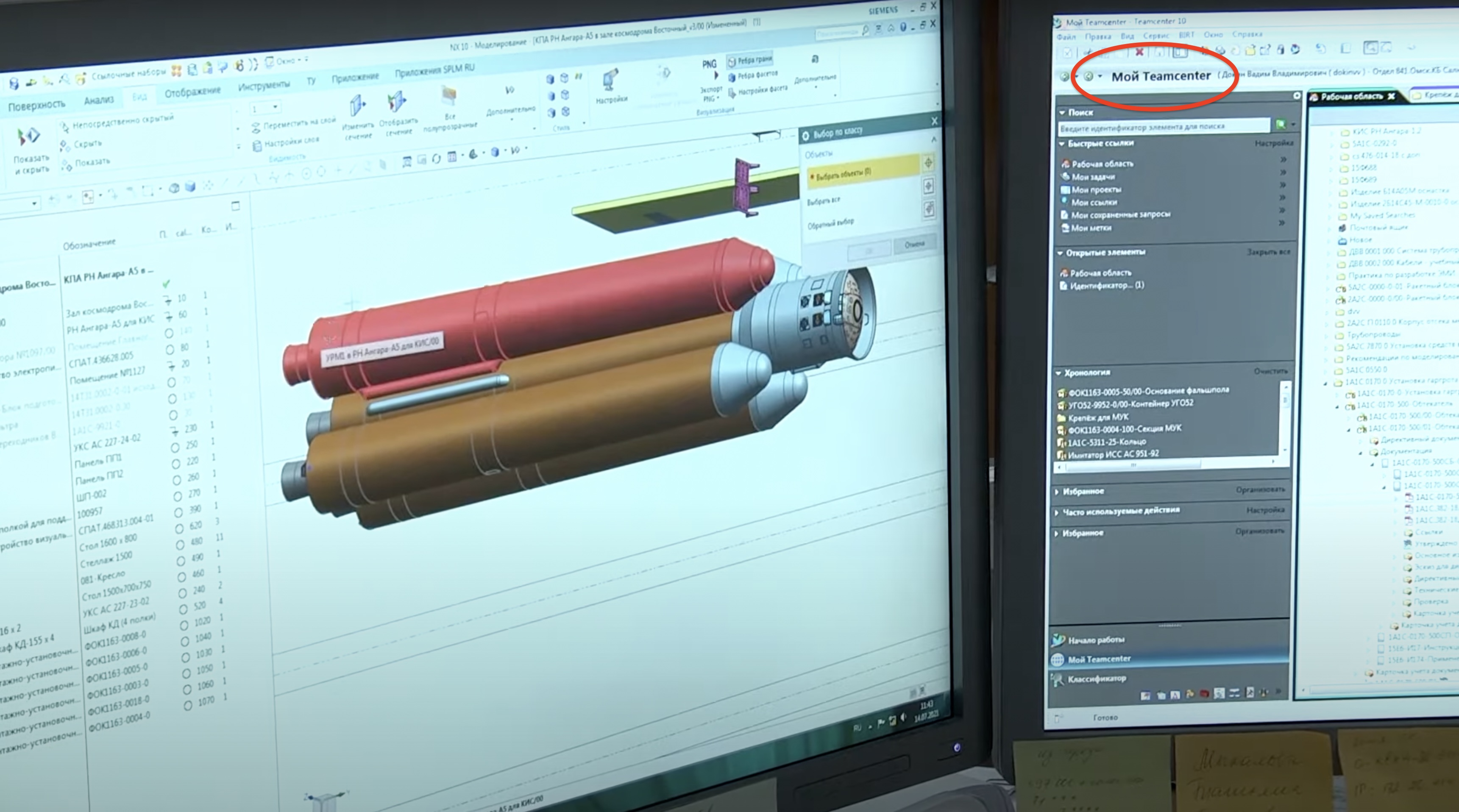Screen dimensions: 1459x812
Task: Collapse Быстрые ссылки section
Action: (1062, 143)
